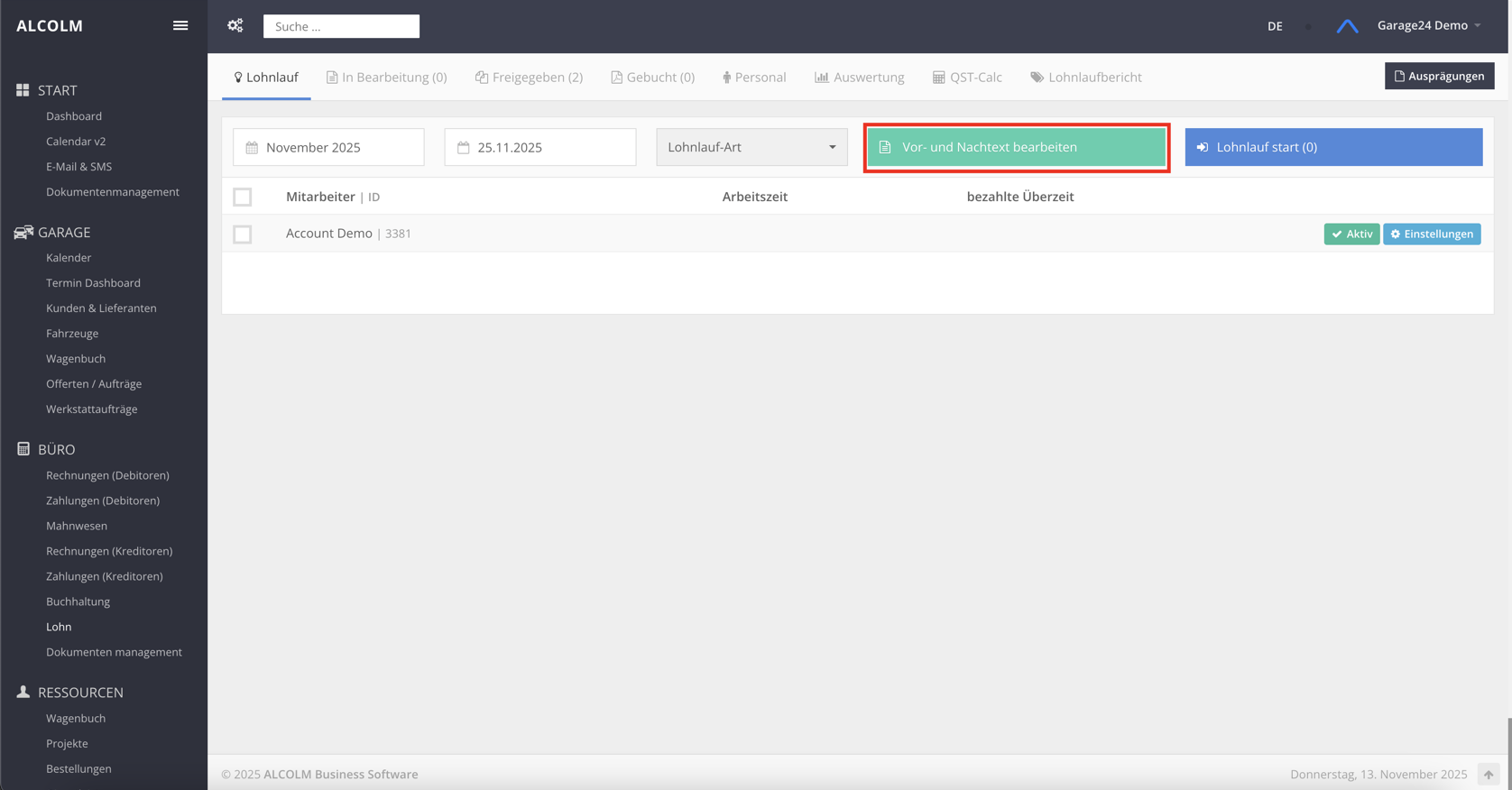Switch to the Freigegeben (2) tab
Screen dimensions: 1512x790
pyautogui.click(x=530, y=78)
